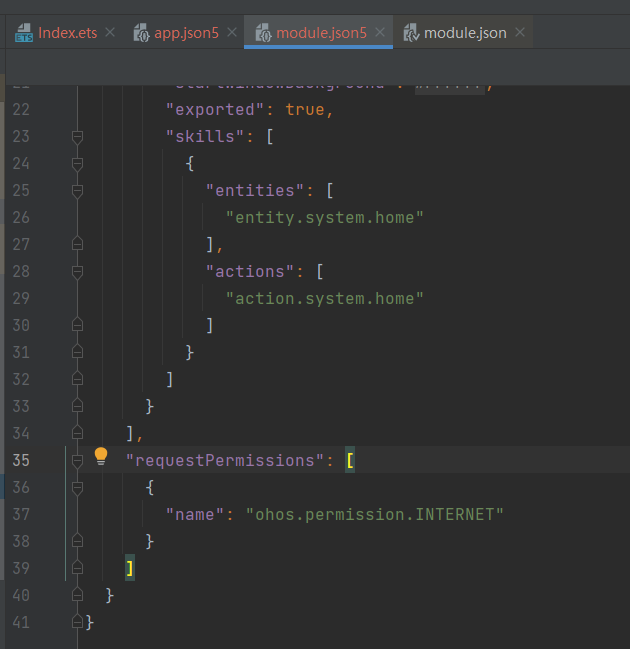
Task: Click the ETS file icon on Index.ets tab
Action: (24, 33)
